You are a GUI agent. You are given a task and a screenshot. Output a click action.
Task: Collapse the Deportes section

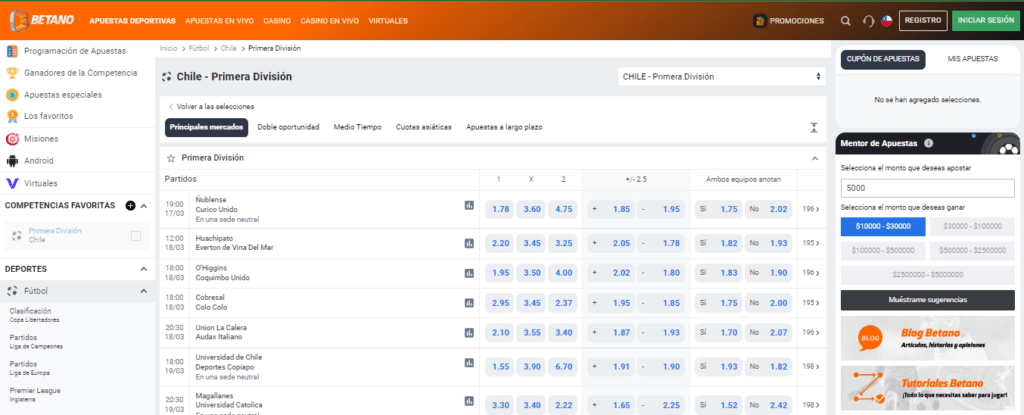[x=144, y=269]
